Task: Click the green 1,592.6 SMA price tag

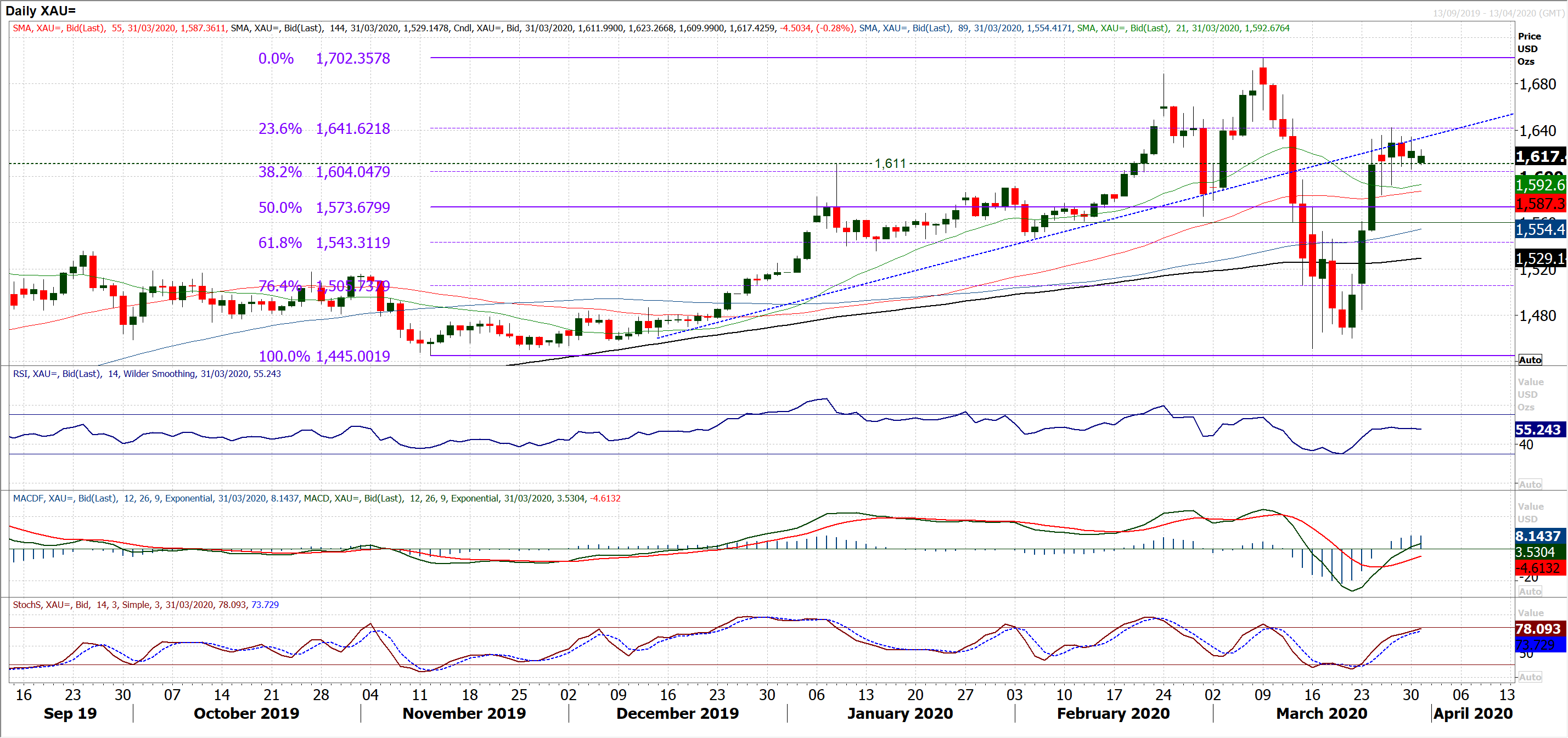Action: (x=1539, y=185)
